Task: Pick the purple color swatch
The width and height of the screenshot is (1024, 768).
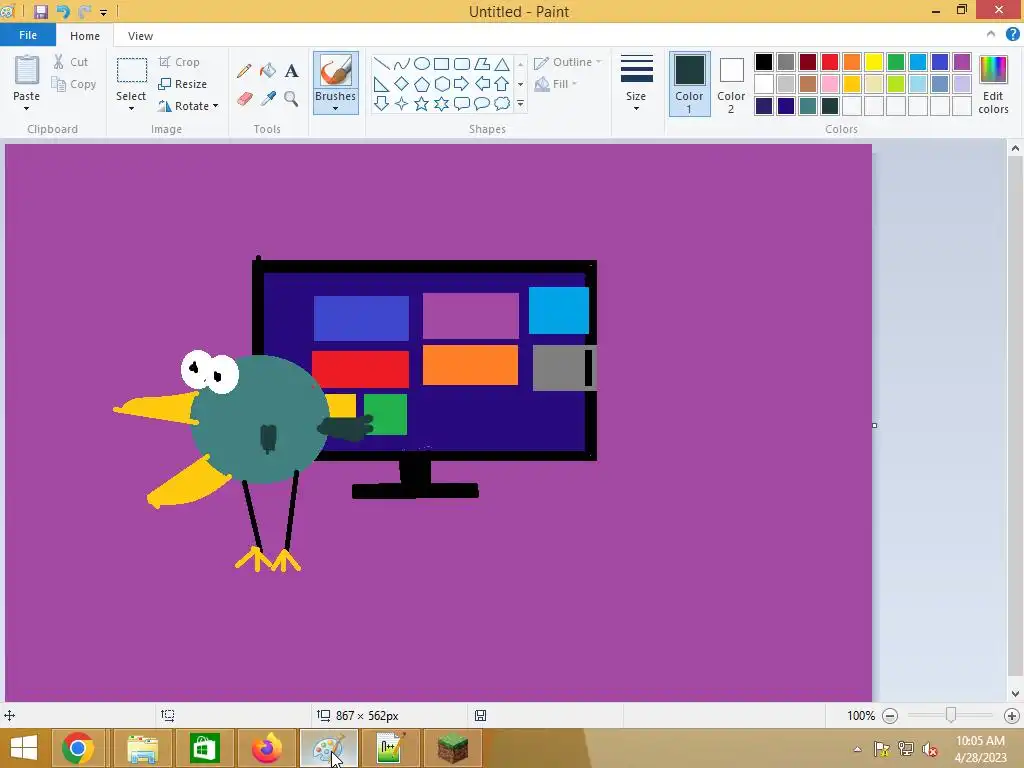Action: click(962, 62)
